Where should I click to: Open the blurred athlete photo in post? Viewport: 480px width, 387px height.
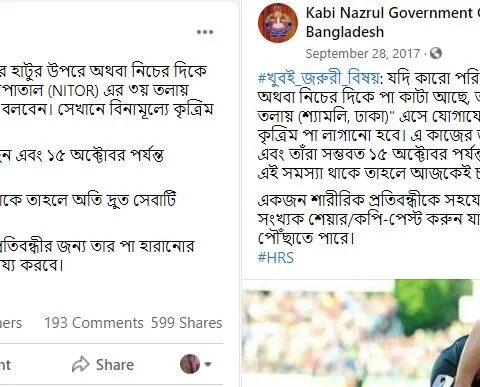pyautogui.click(x=361, y=333)
